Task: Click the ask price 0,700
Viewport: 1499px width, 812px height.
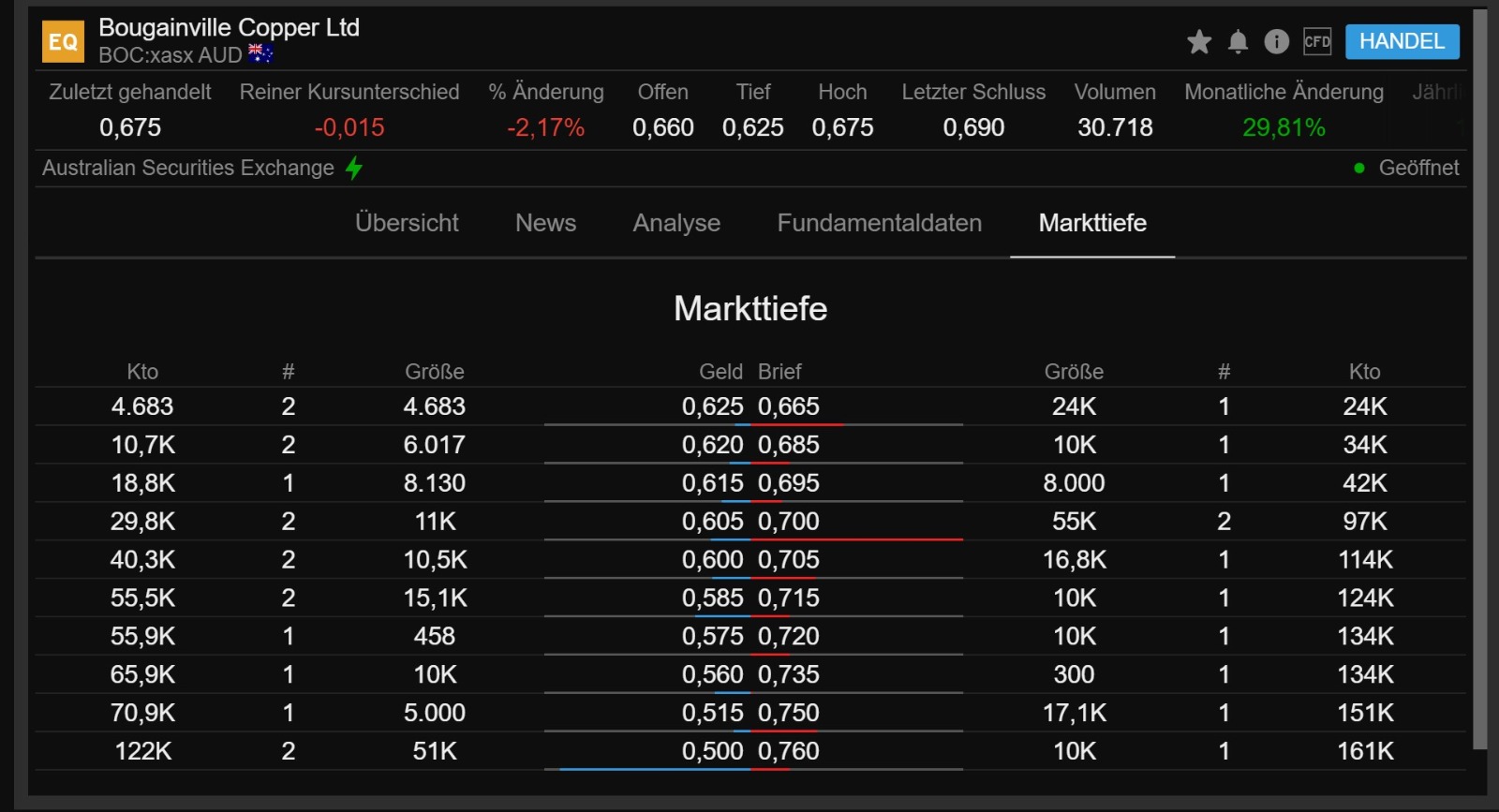Action: tap(789, 522)
